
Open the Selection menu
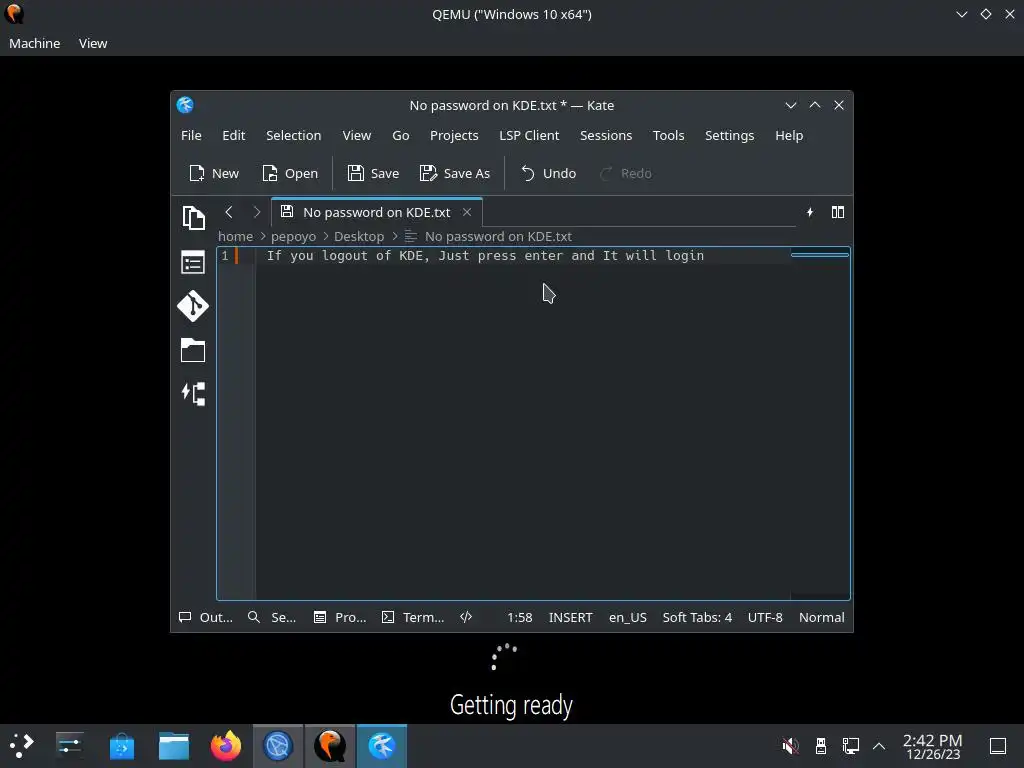[293, 135]
